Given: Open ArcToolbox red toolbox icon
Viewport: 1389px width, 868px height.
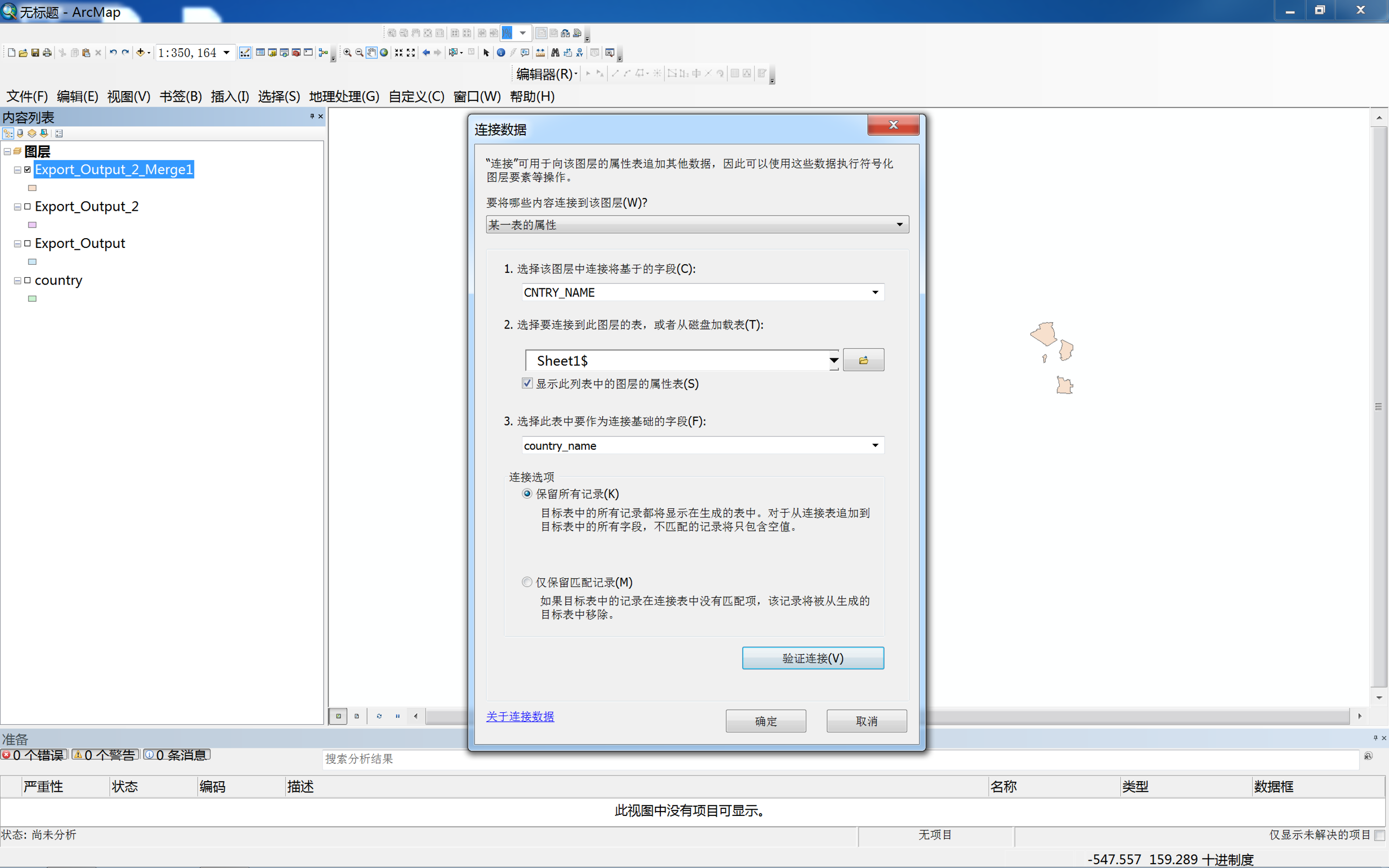Looking at the screenshot, I should 296,53.
